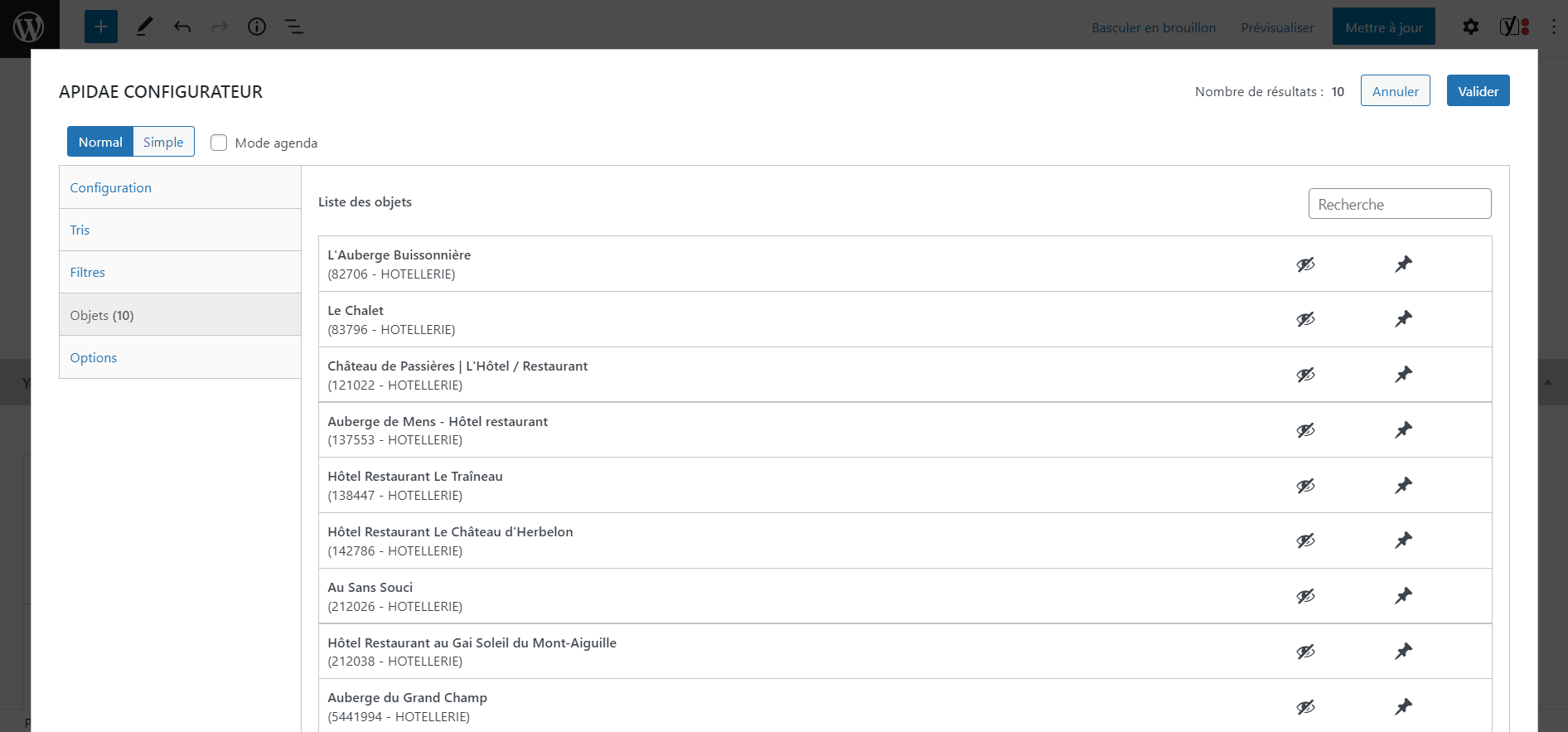Pin Auberge du Grand Champ object
This screenshot has height=732, width=1568.
pyautogui.click(x=1403, y=707)
